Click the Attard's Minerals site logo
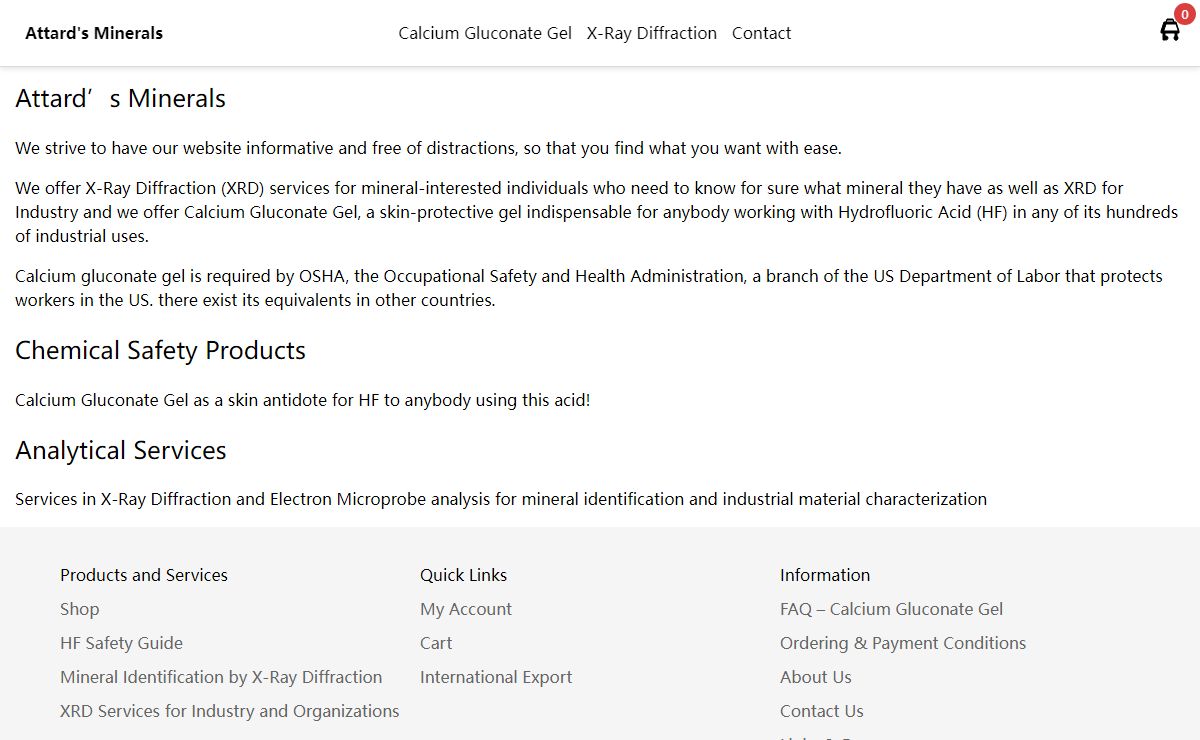1200x740 pixels. [x=94, y=33]
